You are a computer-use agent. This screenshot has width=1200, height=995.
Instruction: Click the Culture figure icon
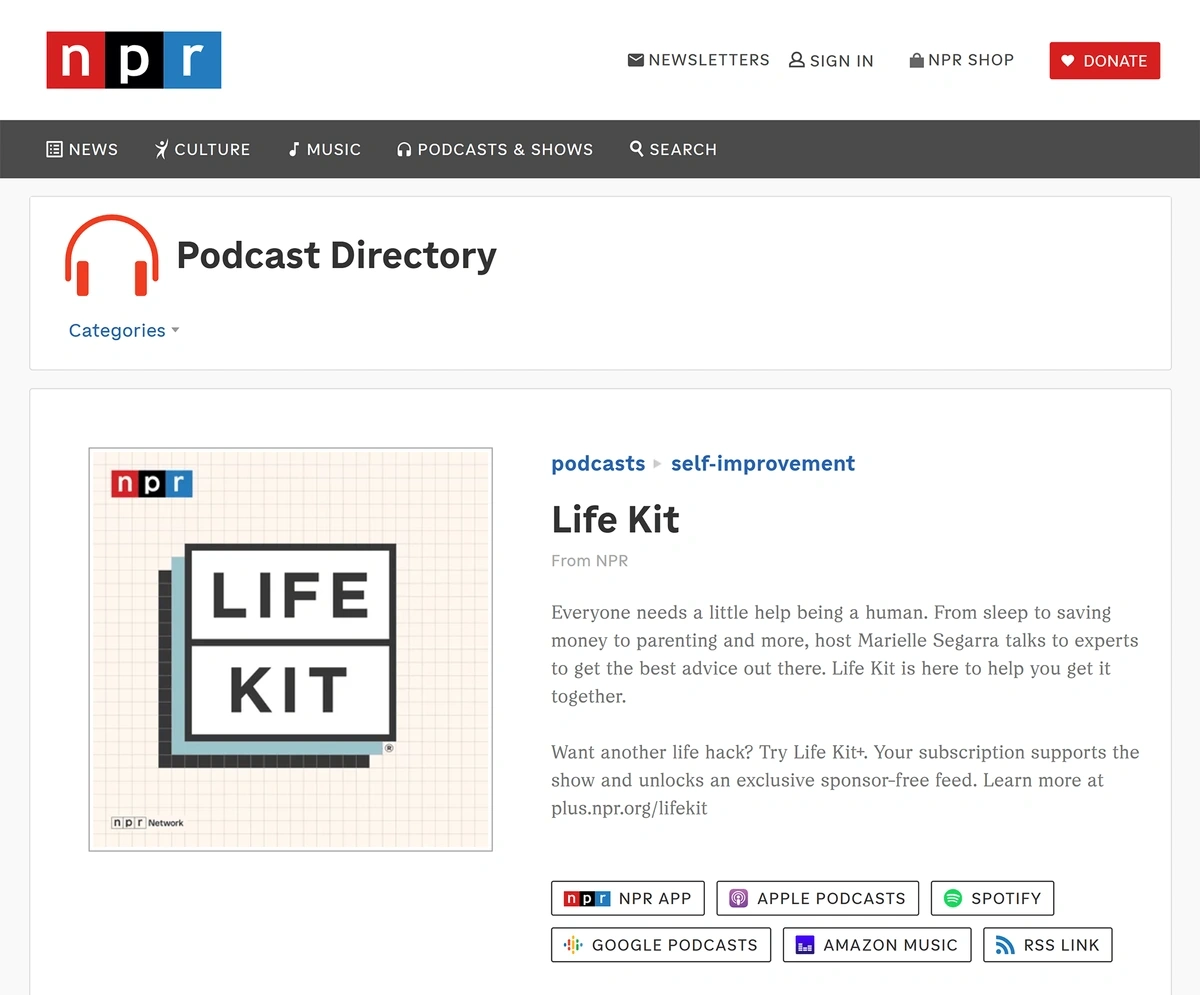click(x=162, y=149)
